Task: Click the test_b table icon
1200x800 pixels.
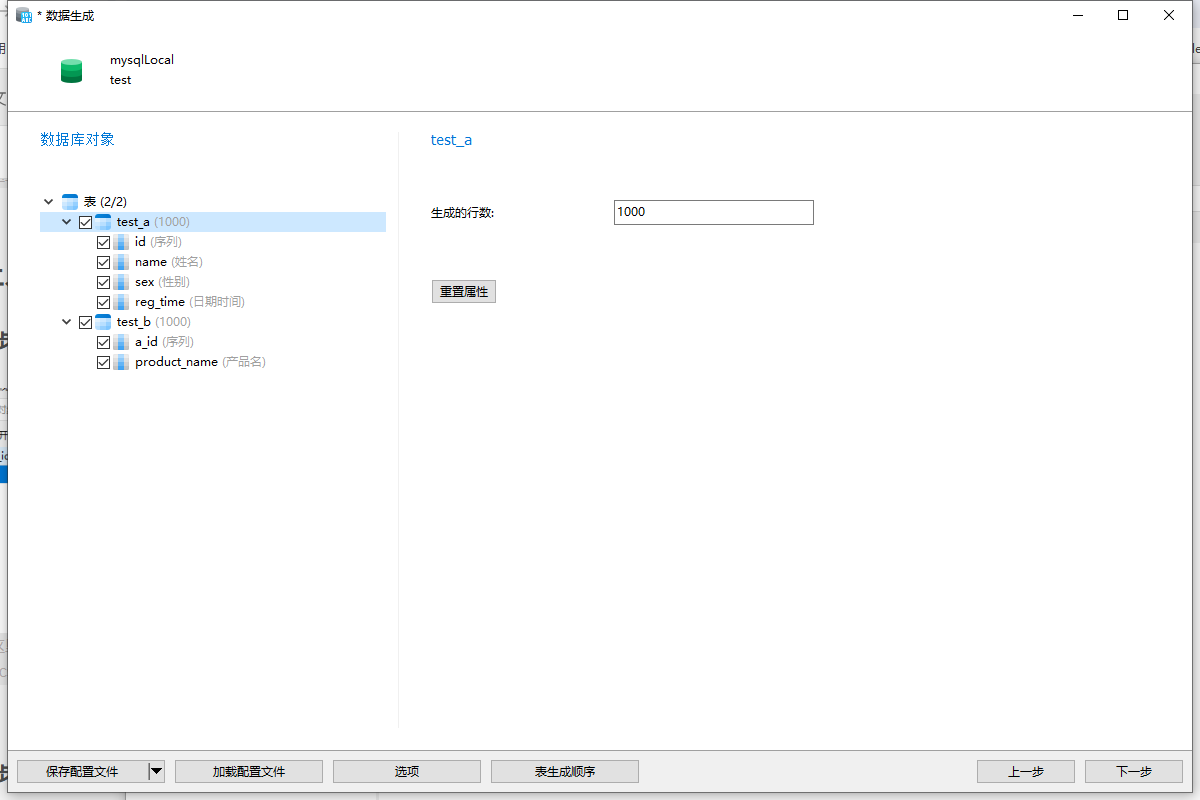Action: click(103, 322)
